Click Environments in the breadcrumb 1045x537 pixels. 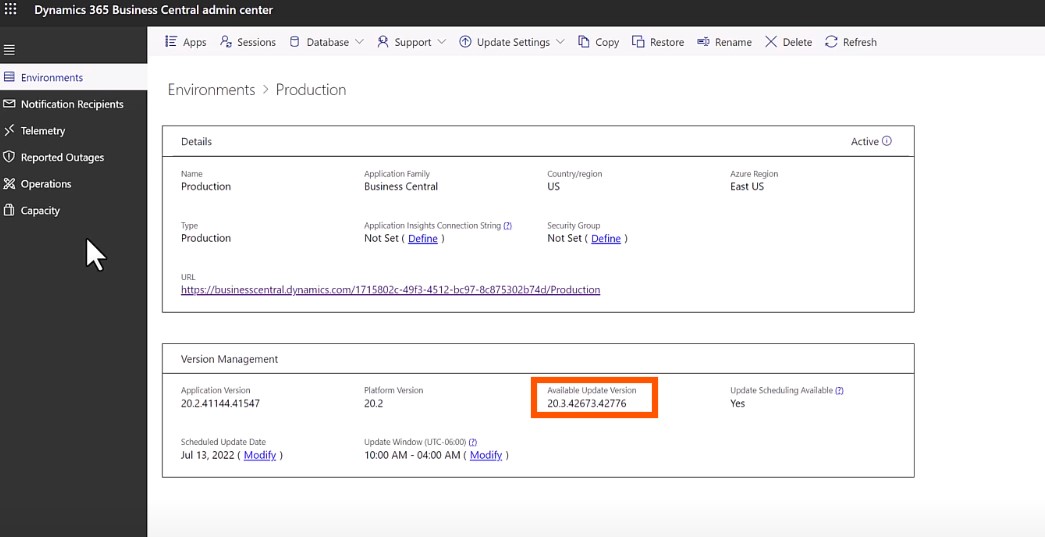[x=211, y=90]
